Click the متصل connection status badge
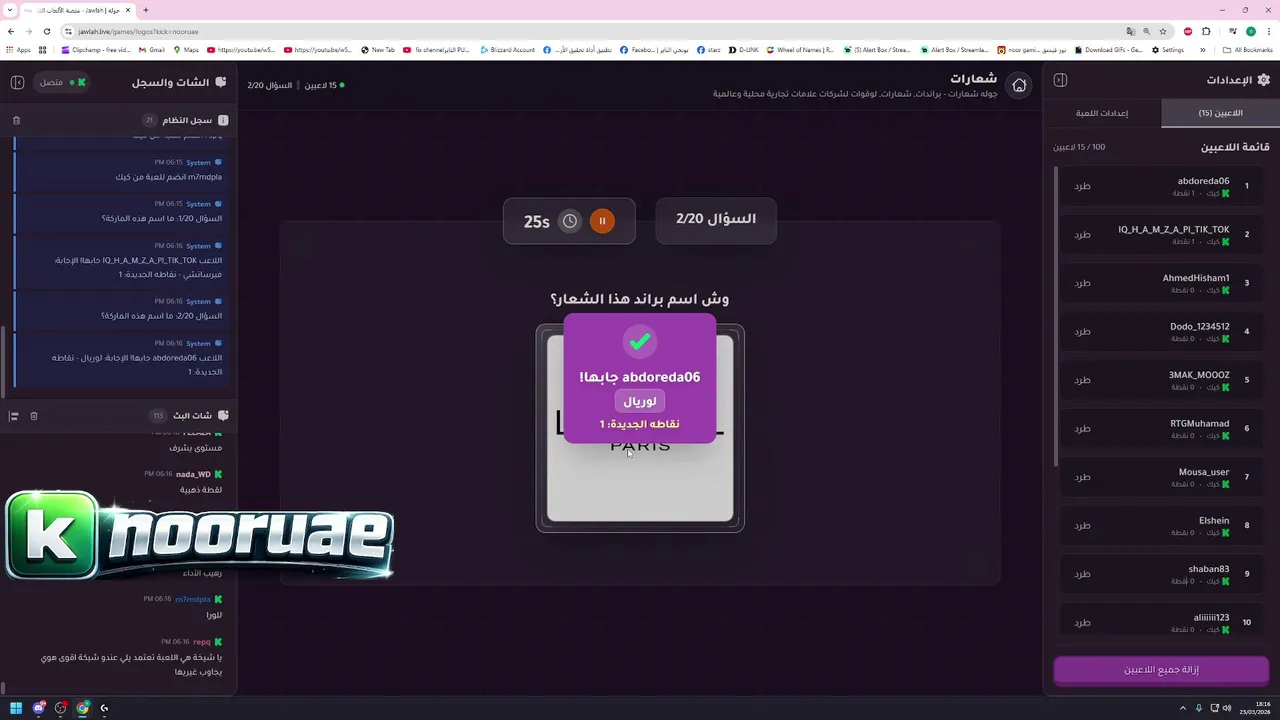Screen dimensions: 1280x720 click(x=63, y=82)
